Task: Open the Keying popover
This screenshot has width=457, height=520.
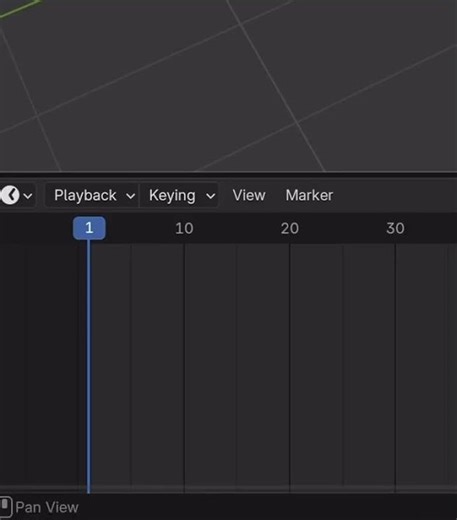Action: click(x=178, y=195)
